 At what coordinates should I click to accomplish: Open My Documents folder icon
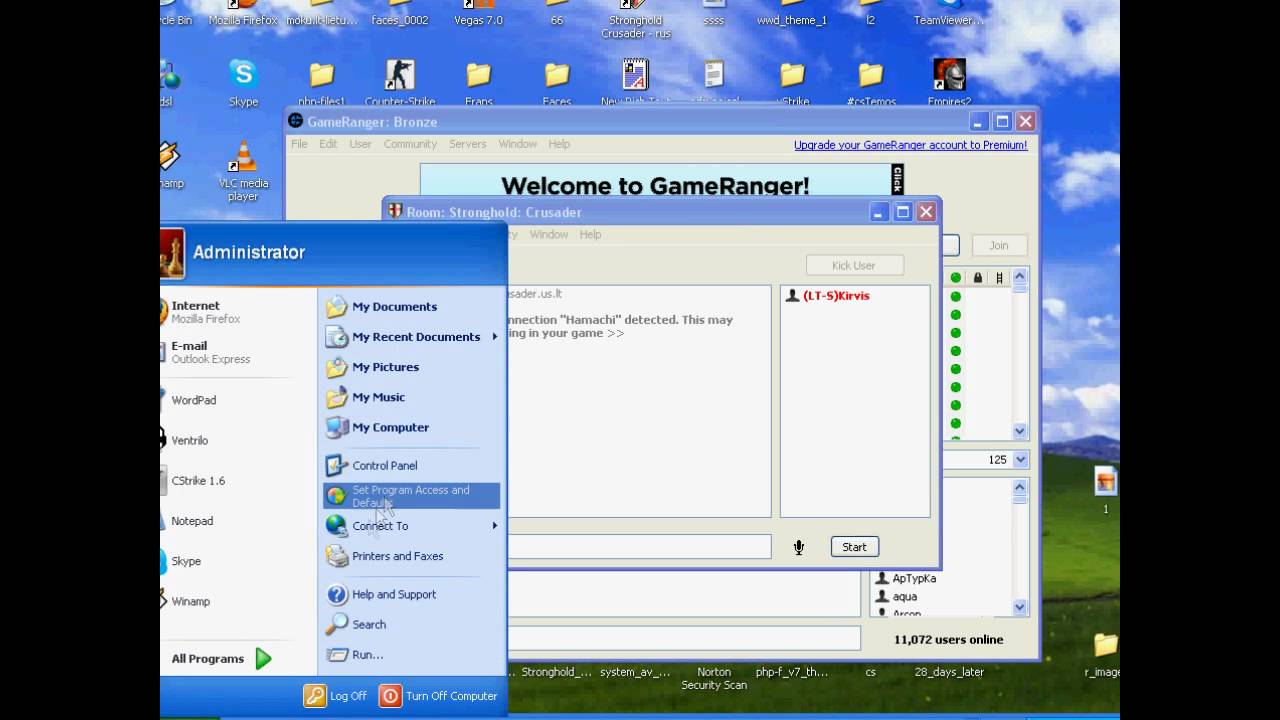coord(337,307)
